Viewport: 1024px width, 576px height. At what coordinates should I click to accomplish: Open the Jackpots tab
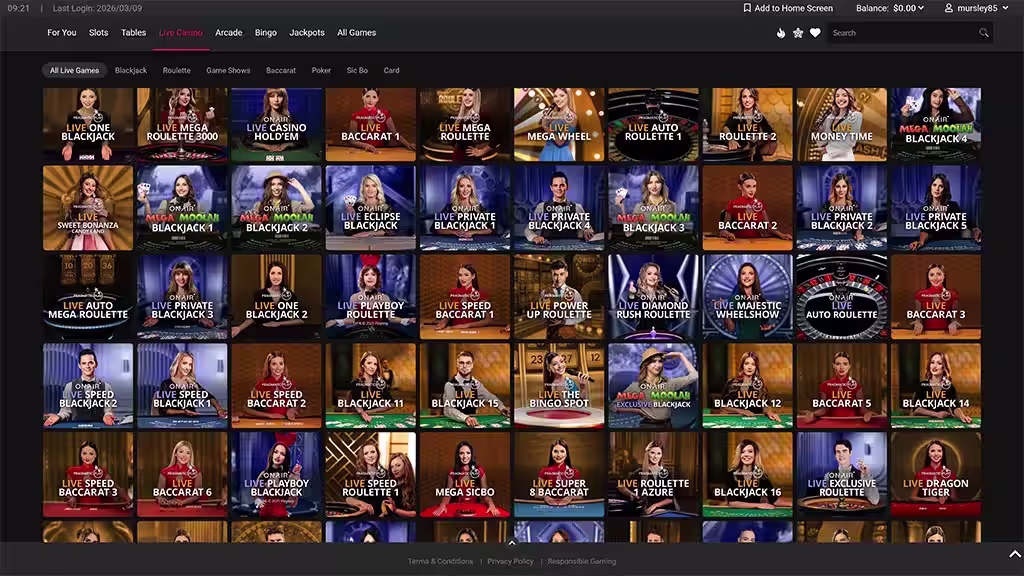pyautogui.click(x=307, y=33)
